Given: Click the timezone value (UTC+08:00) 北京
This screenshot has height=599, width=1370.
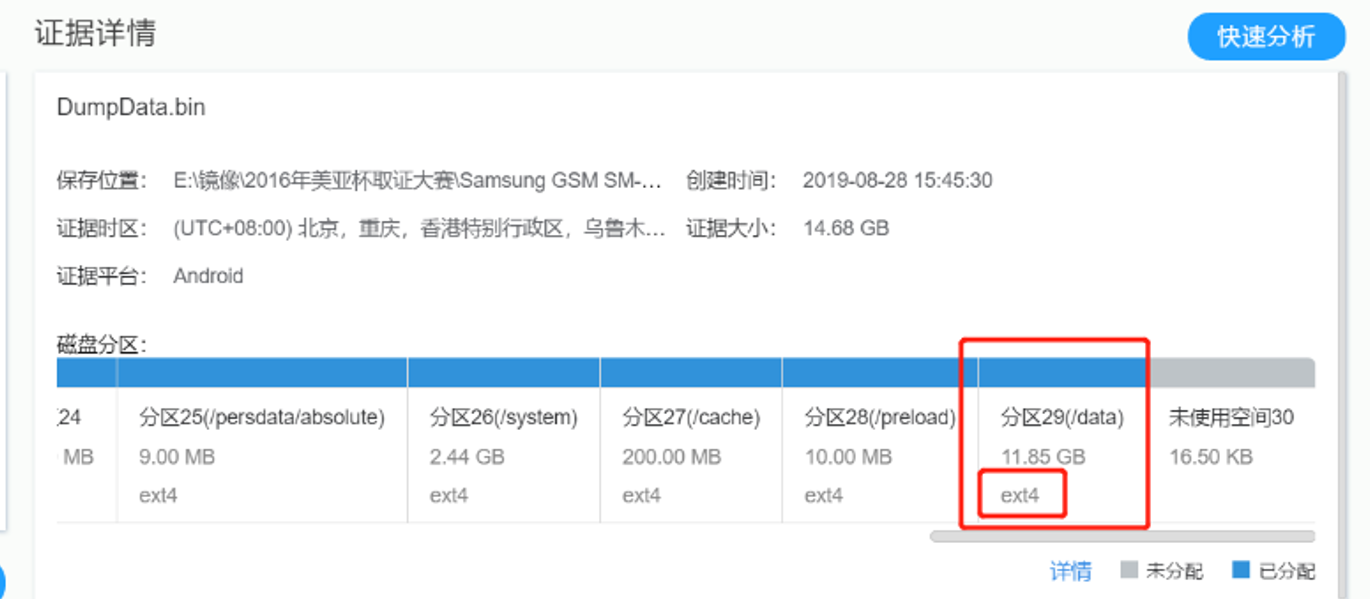Looking at the screenshot, I should click(x=419, y=228).
